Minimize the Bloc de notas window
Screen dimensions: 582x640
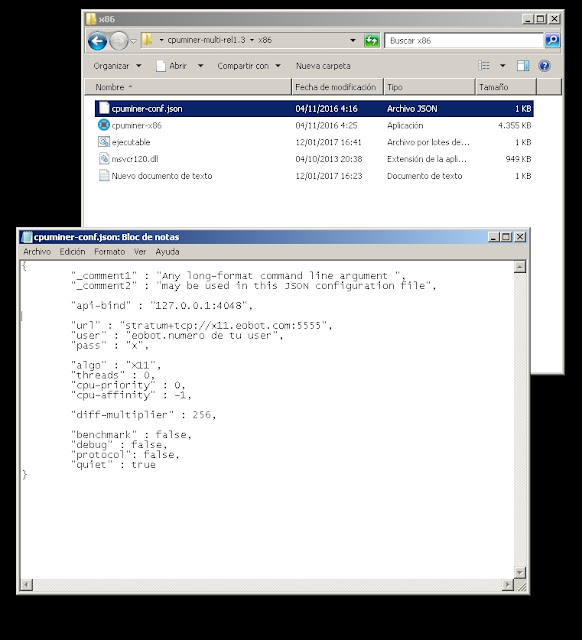coord(493,237)
